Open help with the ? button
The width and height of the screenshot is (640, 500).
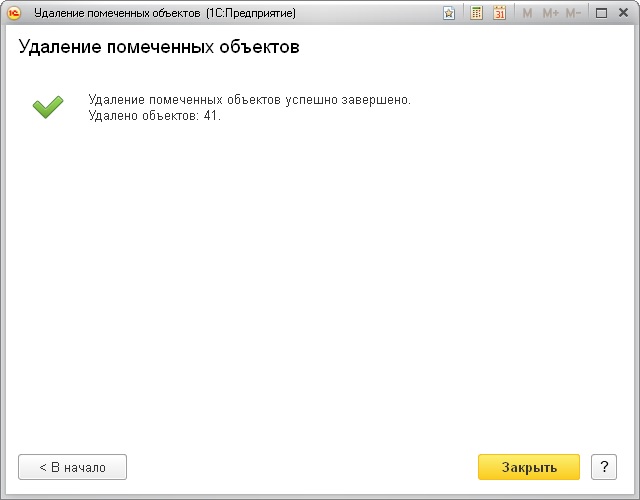coord(604,467)
